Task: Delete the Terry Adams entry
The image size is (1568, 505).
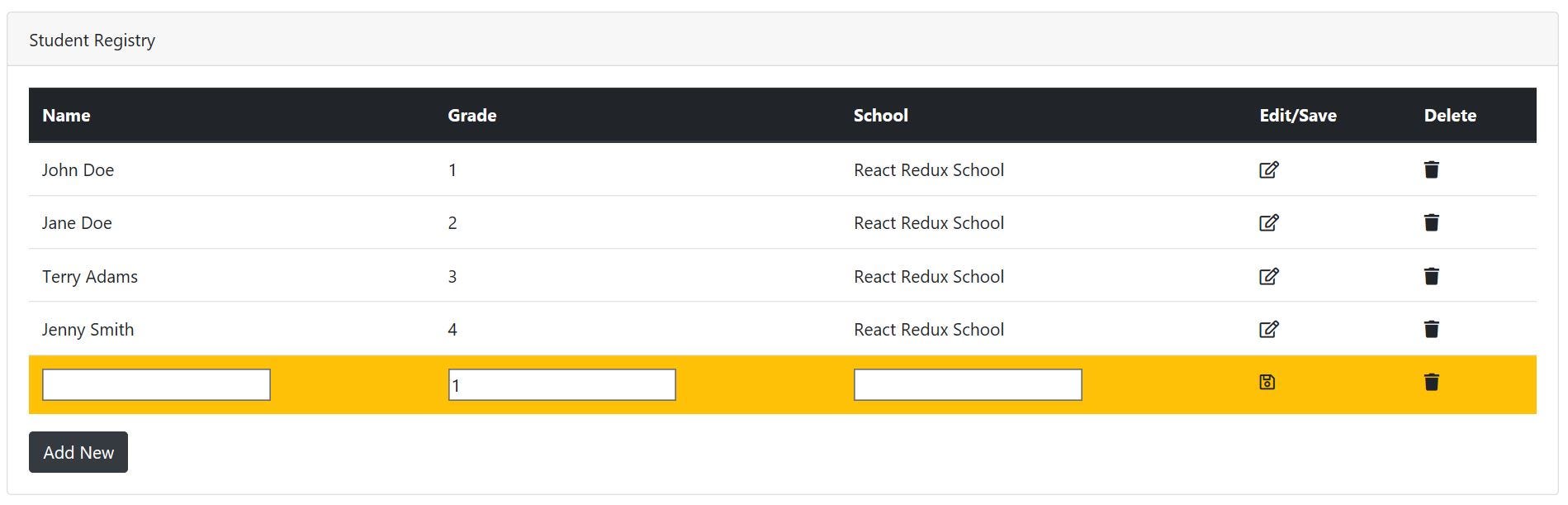Action: pos(1432,276)
